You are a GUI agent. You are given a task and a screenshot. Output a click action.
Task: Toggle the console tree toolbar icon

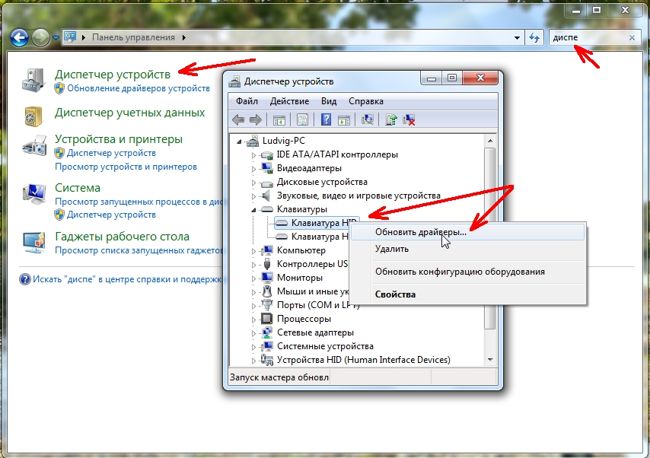click(x=279, y=120)
